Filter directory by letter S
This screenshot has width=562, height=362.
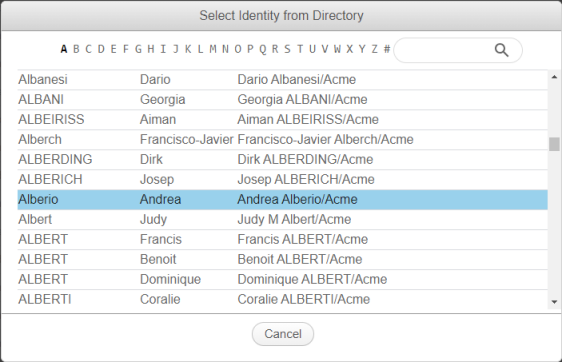point(287,49)
